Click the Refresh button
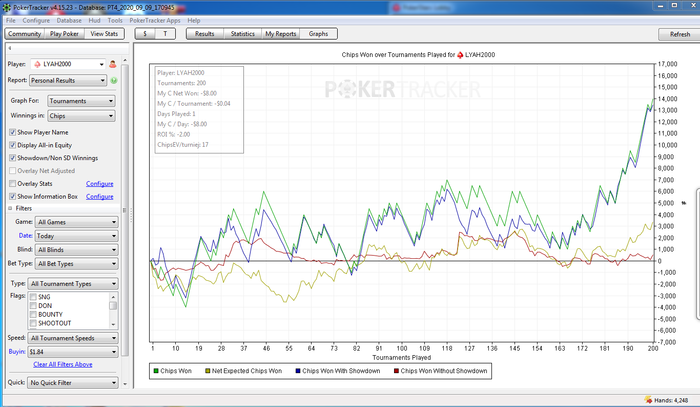Image resolution: width=700 pixels, height=407 pixels. [679, 34]
